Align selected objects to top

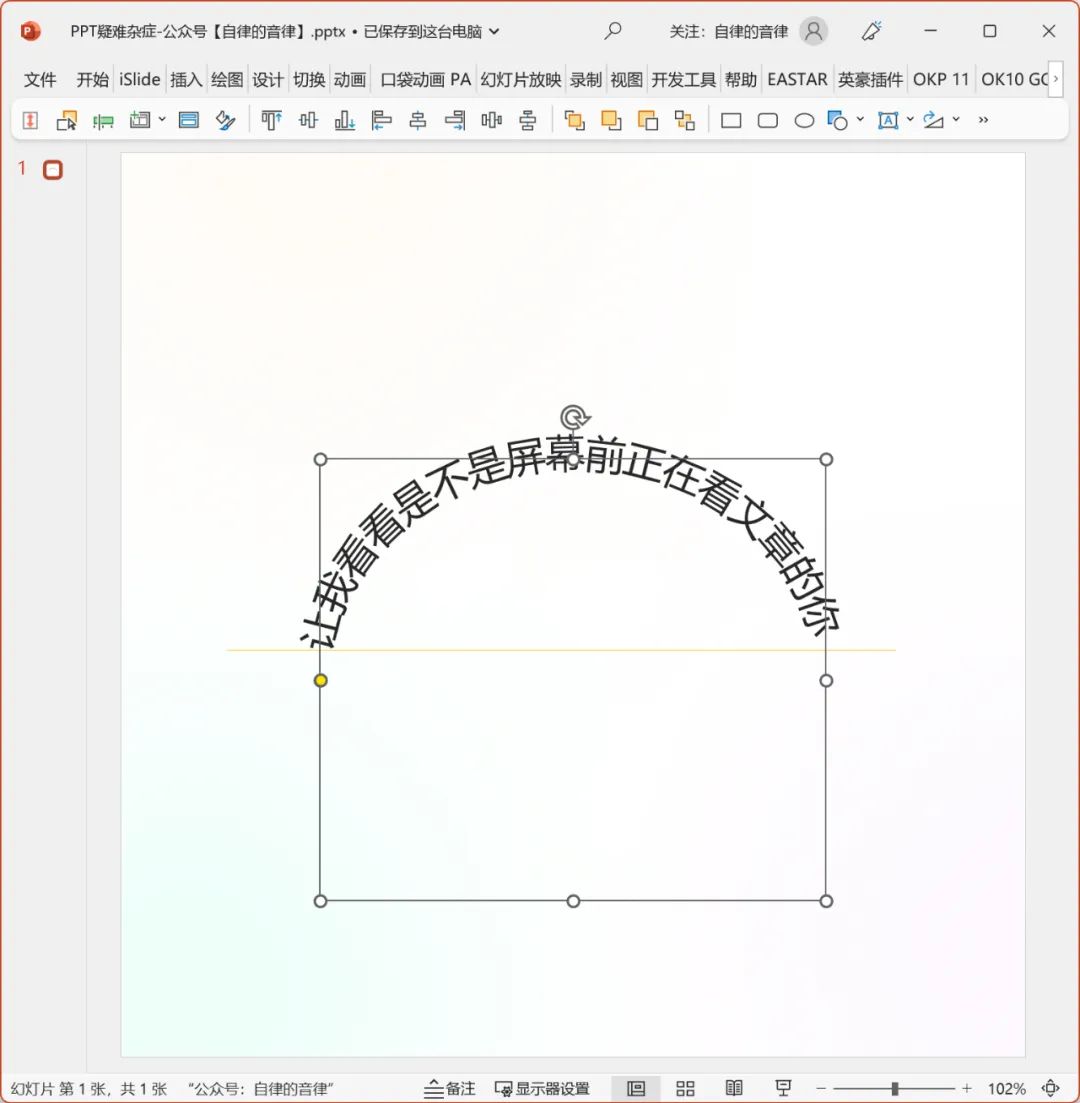[x=271, y=120]
